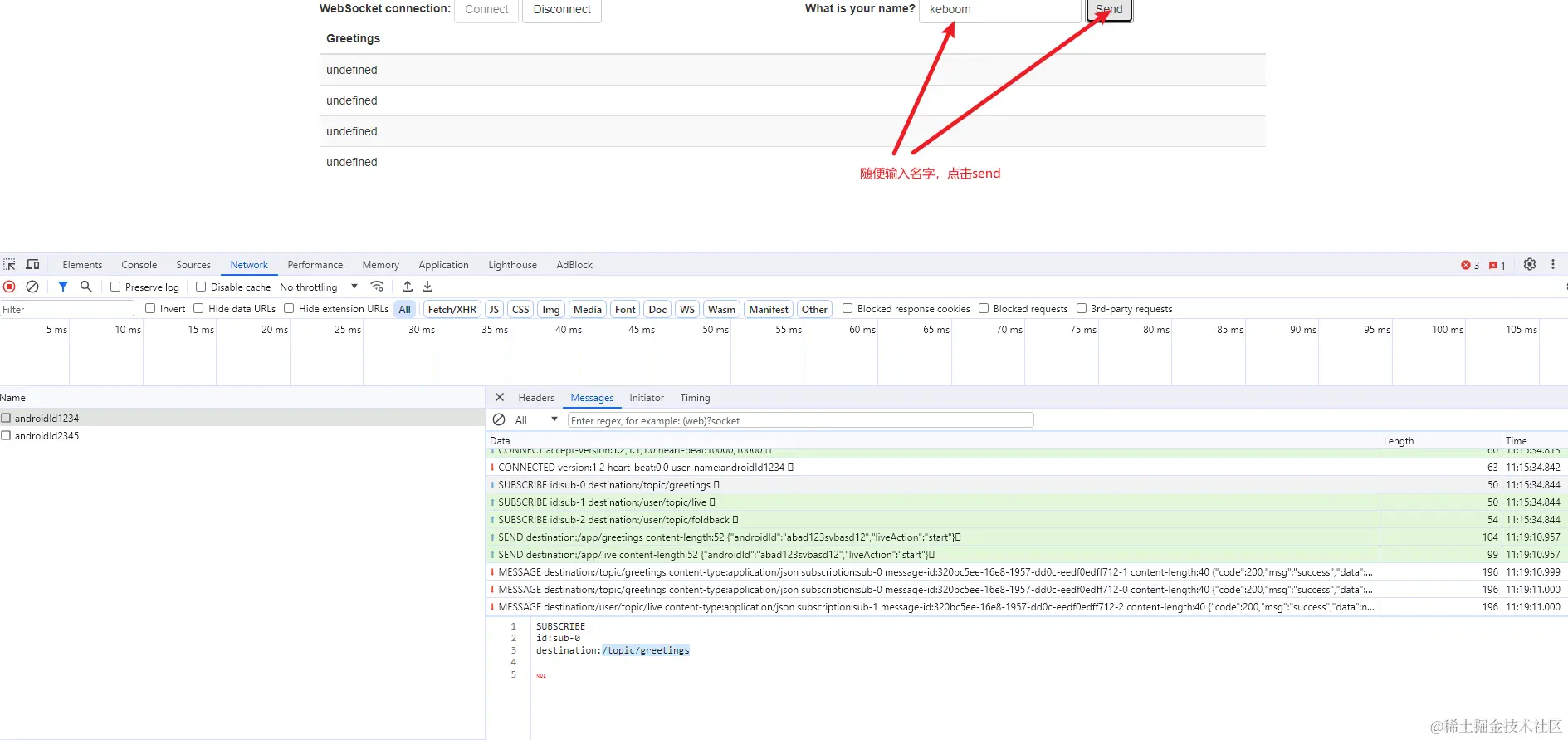
Task: Switch to the Performance tab
Action: 315,264
